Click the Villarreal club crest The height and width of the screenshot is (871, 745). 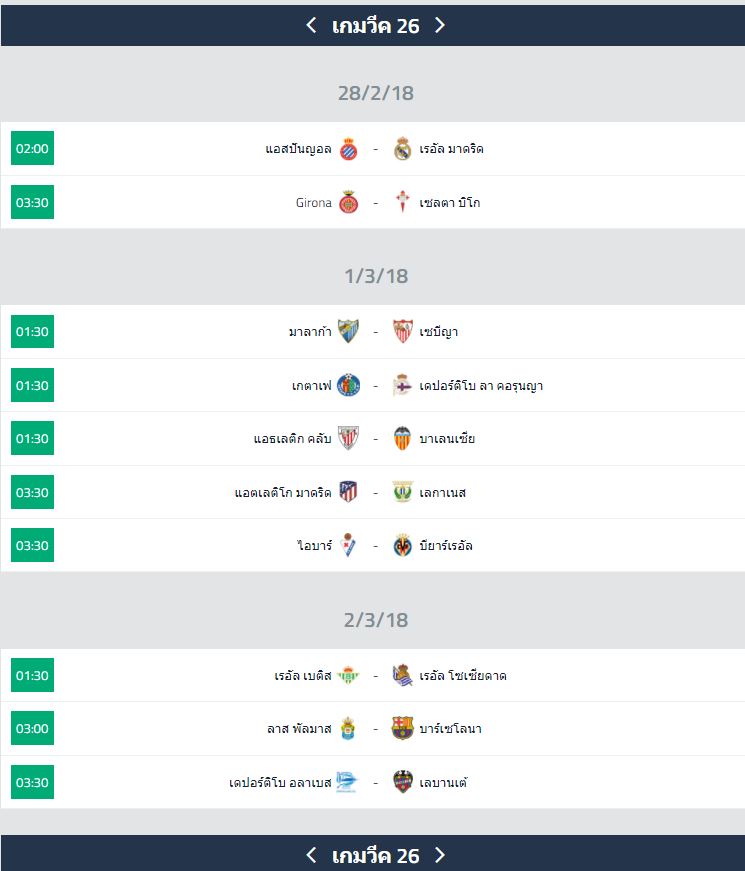[402, 546]
